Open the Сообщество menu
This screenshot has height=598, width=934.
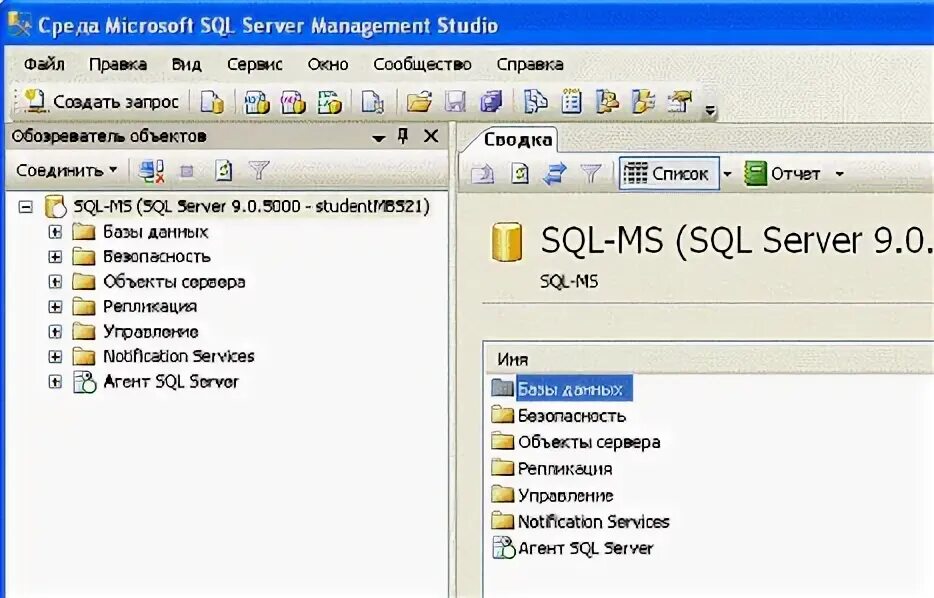[x=422, y=64]
